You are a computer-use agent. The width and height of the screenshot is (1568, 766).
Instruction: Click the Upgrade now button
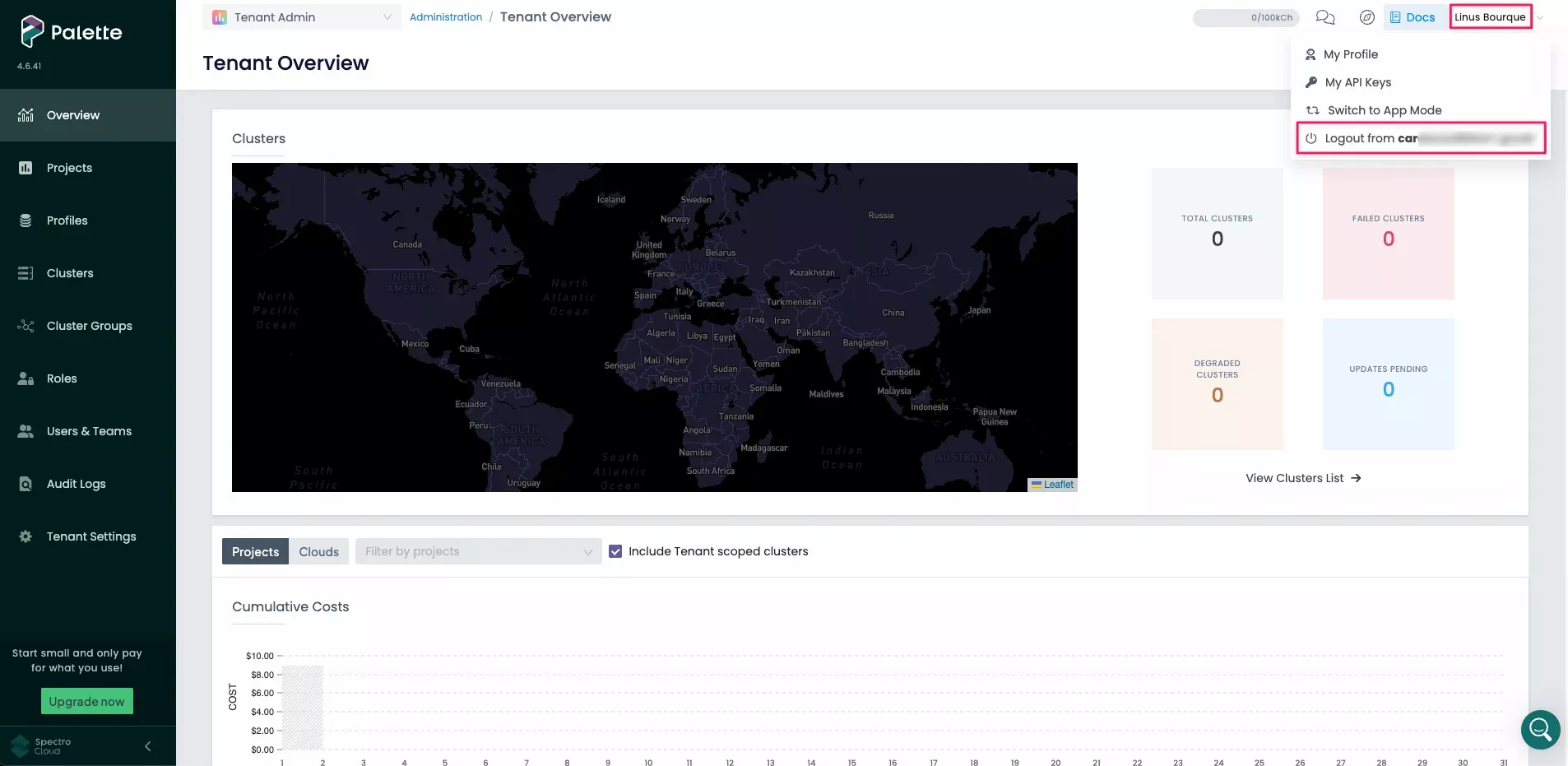[x=86, y=702]
